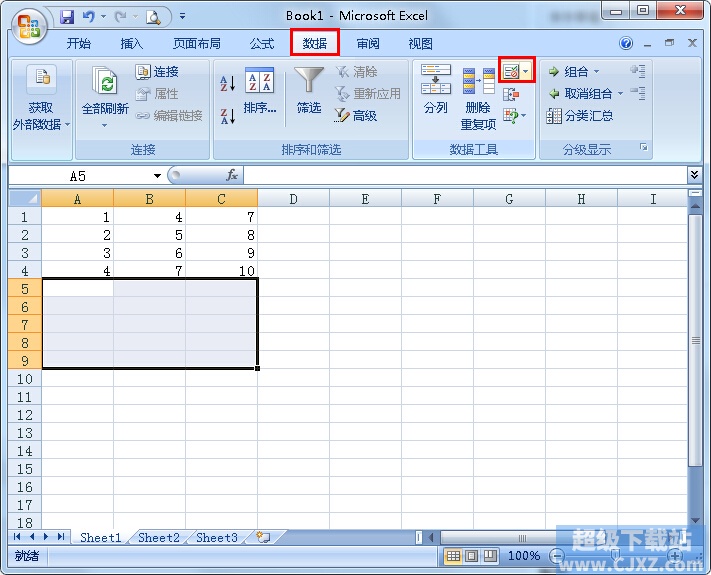Open the 公式 ribbon tab

262,44
